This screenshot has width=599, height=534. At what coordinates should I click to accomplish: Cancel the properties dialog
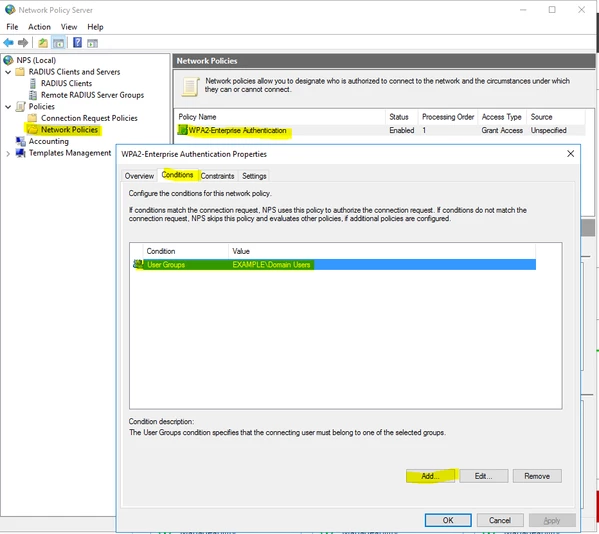[500, 520]
